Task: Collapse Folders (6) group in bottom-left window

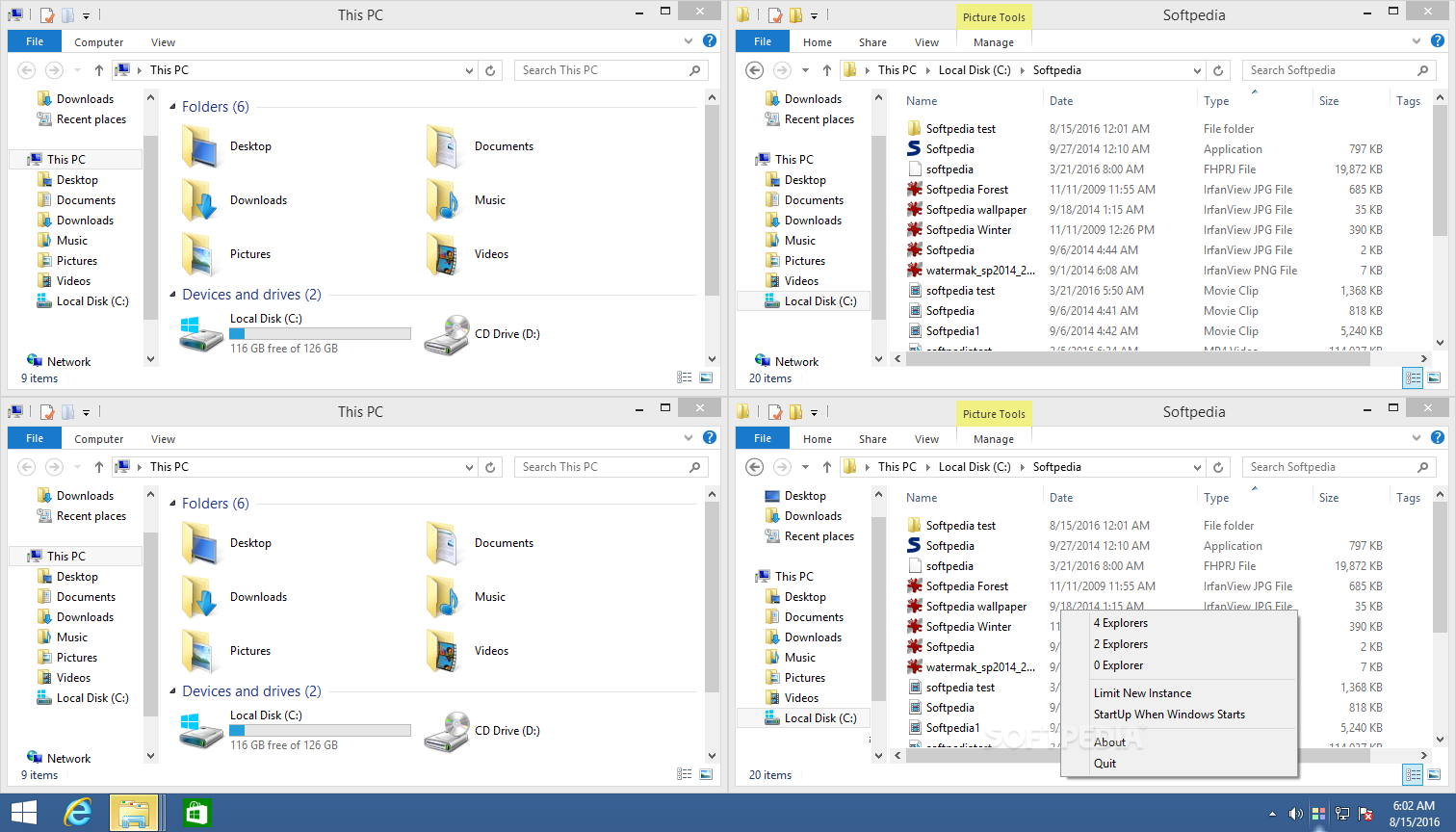Action: point(173,504)
